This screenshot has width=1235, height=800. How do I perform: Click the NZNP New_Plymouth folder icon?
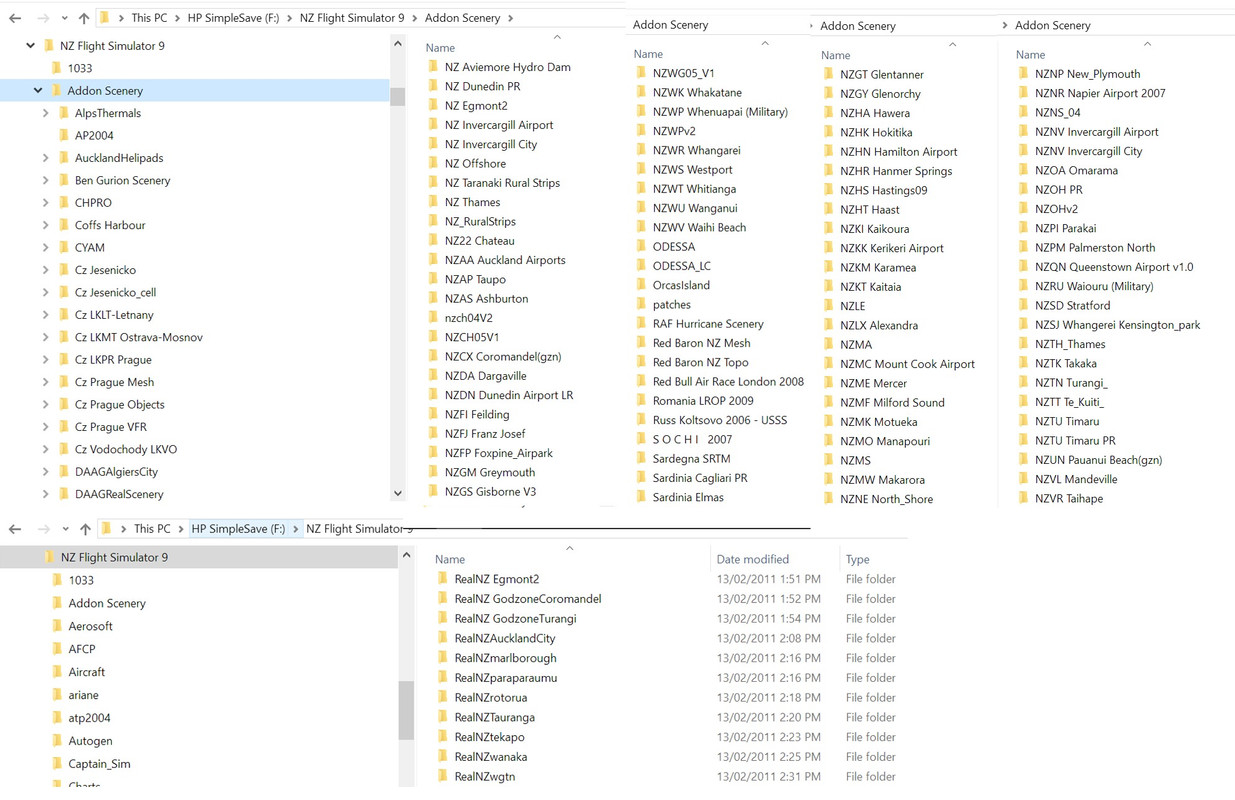[x=1023, y=74]
